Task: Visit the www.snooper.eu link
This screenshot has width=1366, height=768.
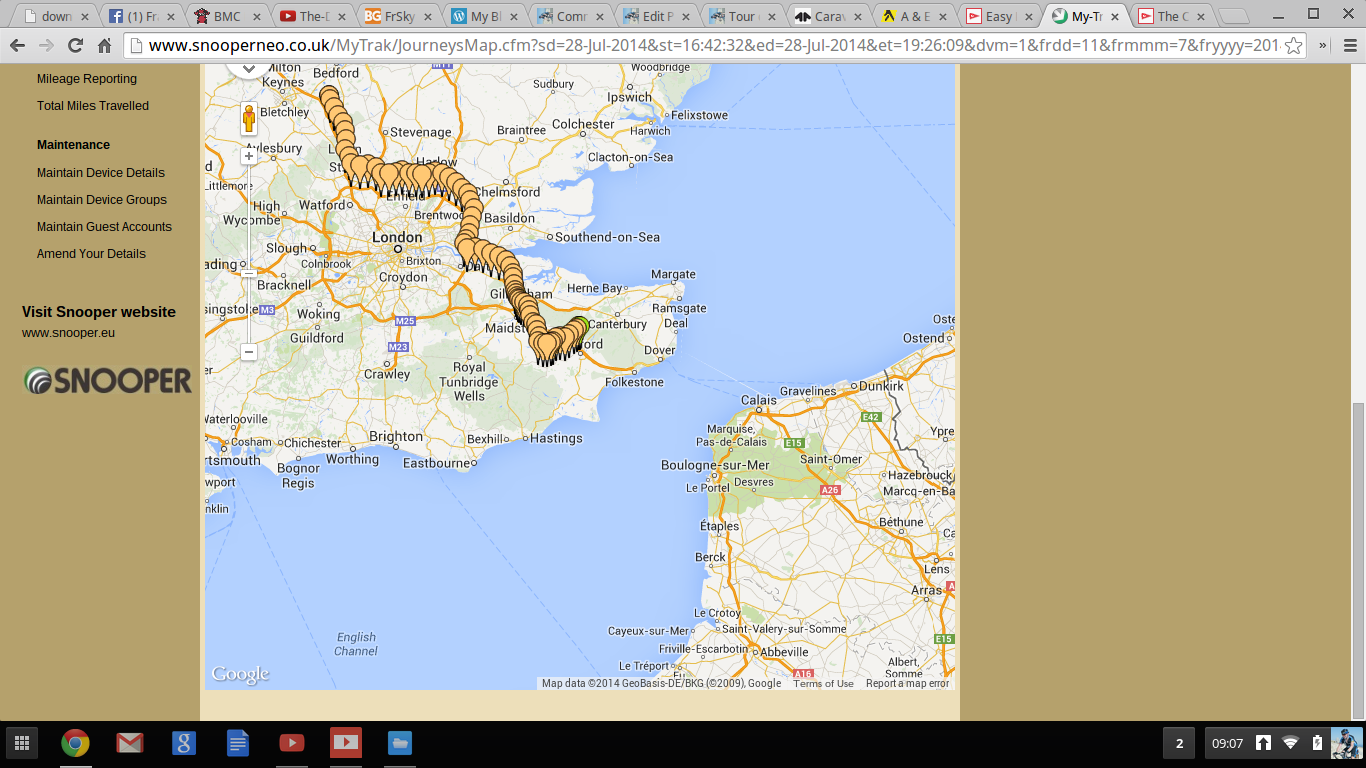Action: coord(68,333)
